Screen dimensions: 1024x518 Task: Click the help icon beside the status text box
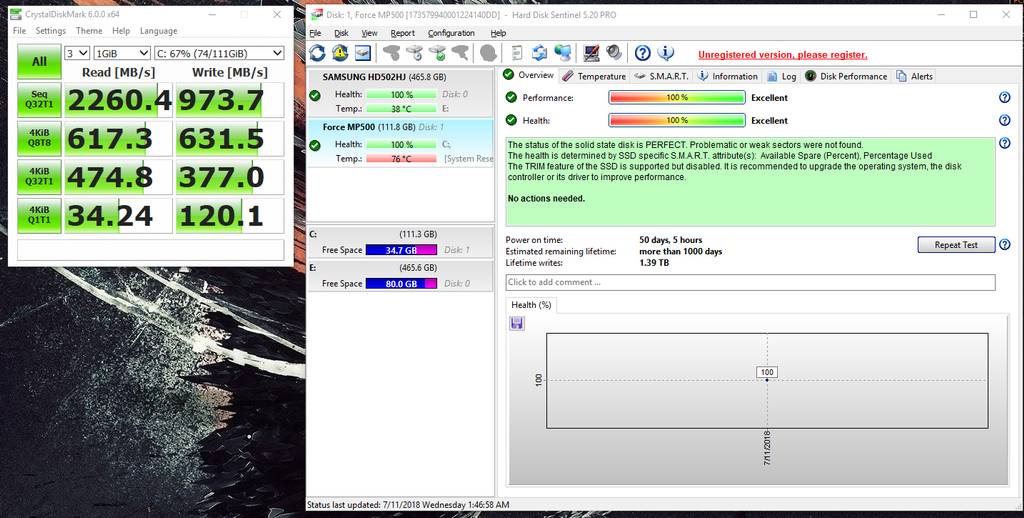(x=1004, y=143)
